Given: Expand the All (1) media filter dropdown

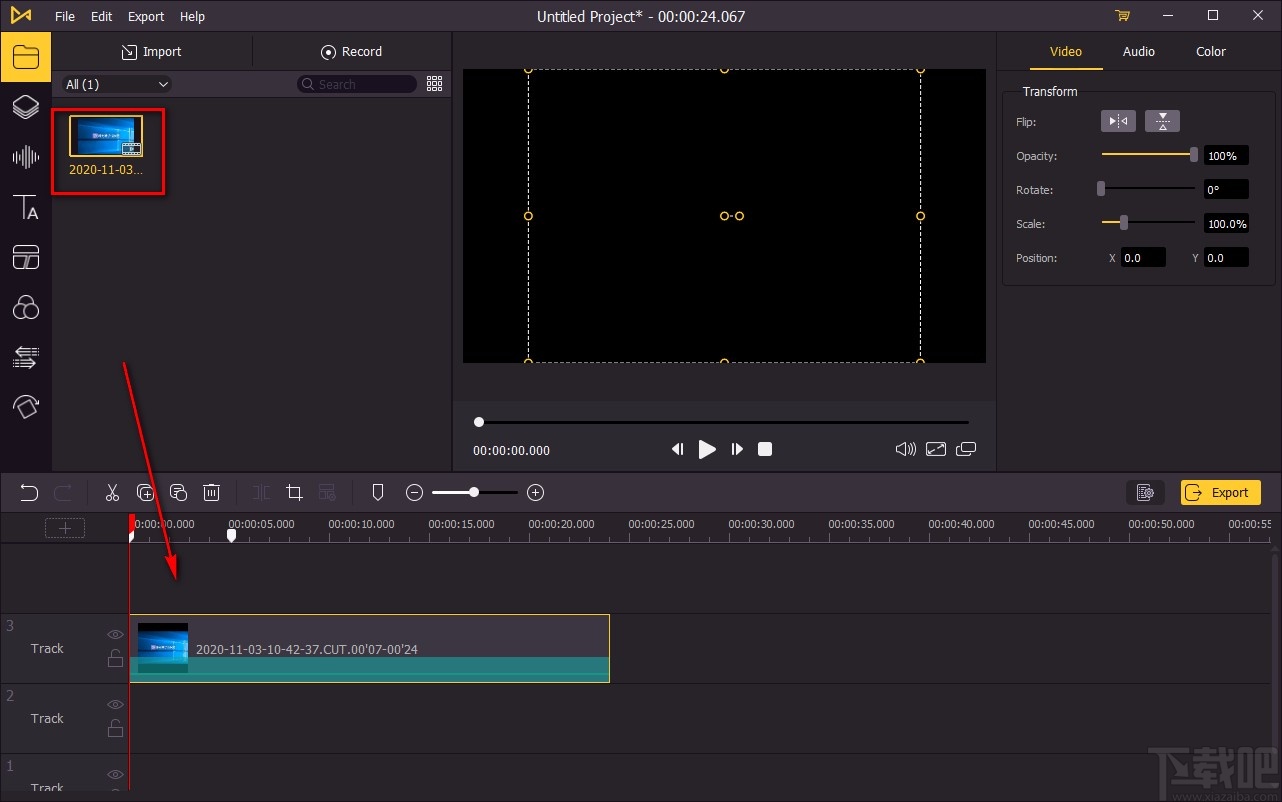Looking at the screenshot, I should (x=117, y=85).
